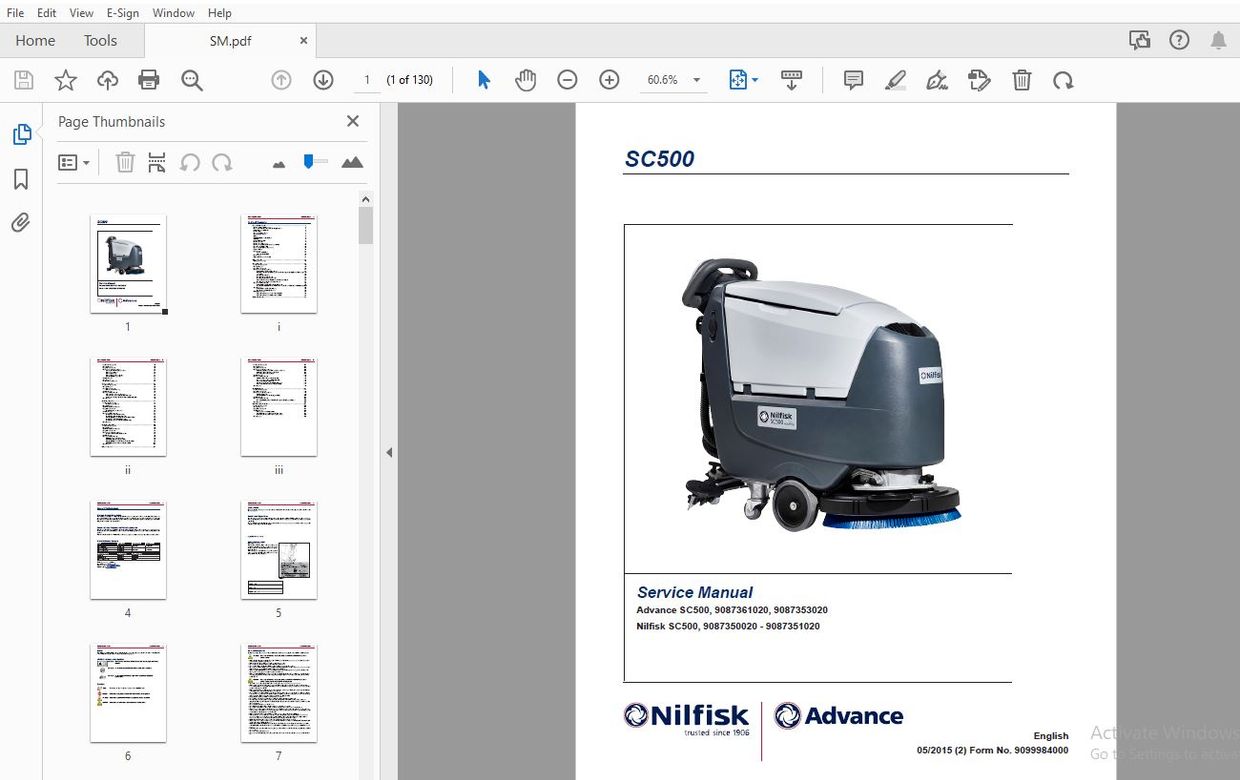Select the text Highlight tool
Image resolution: width=1240 pixels, height=780 pixels.
click(x=895, y=79)
